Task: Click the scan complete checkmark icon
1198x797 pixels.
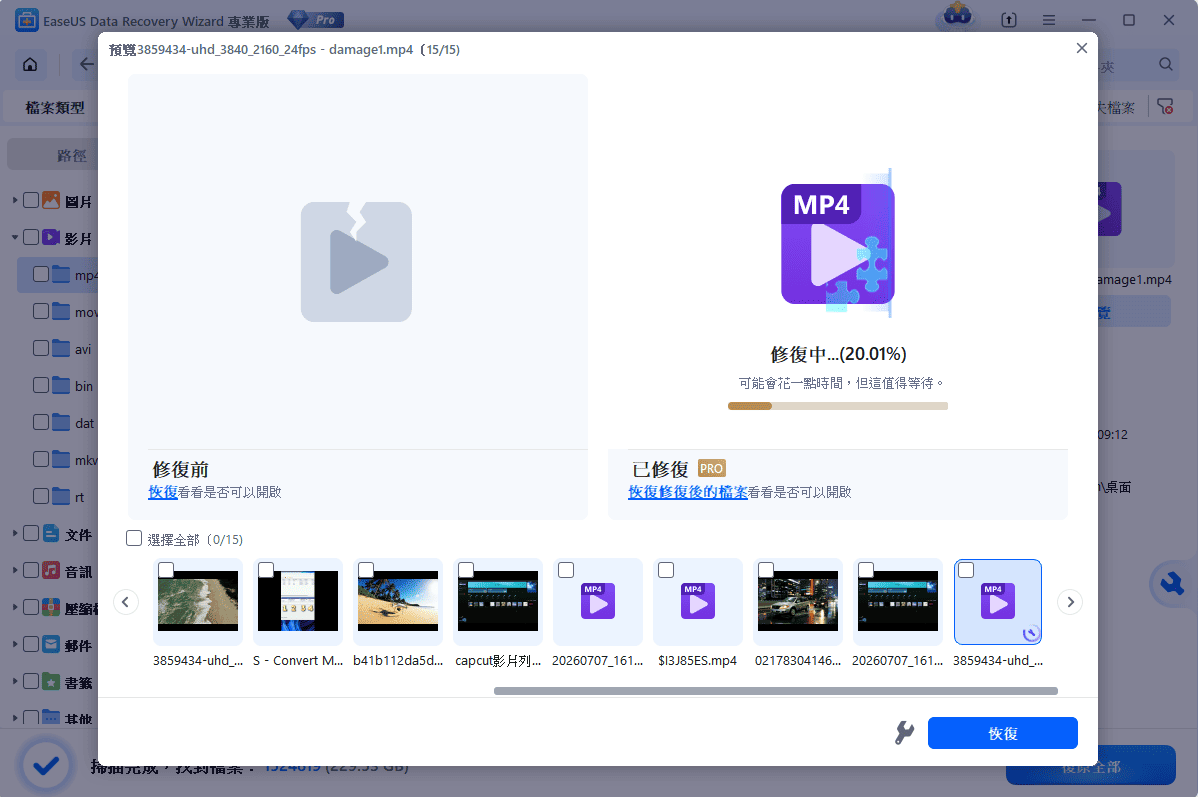Action: 46,765
